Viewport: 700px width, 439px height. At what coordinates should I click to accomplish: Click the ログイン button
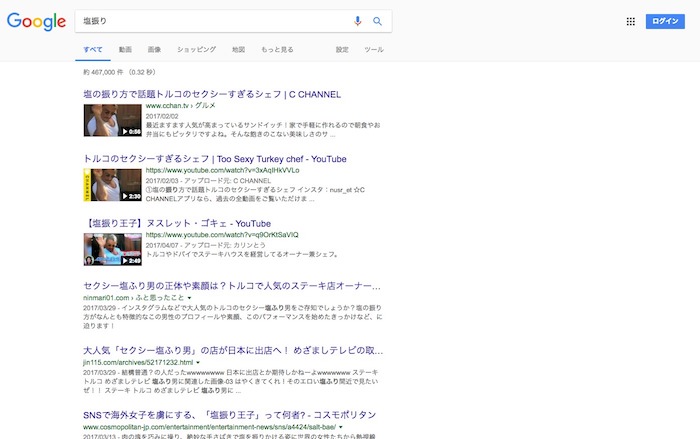665,21
